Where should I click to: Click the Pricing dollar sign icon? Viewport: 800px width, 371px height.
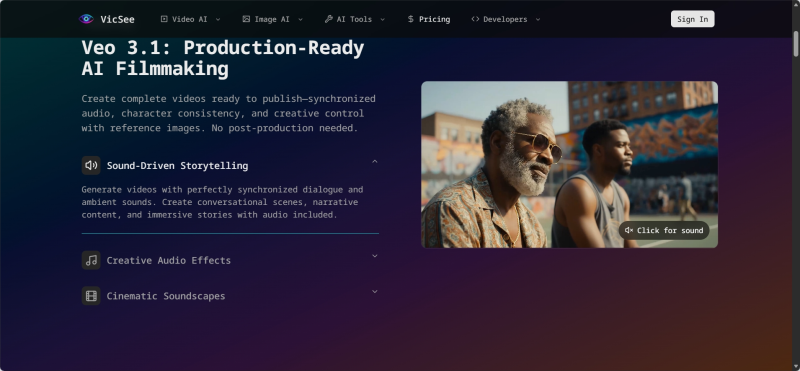[411, 19]
